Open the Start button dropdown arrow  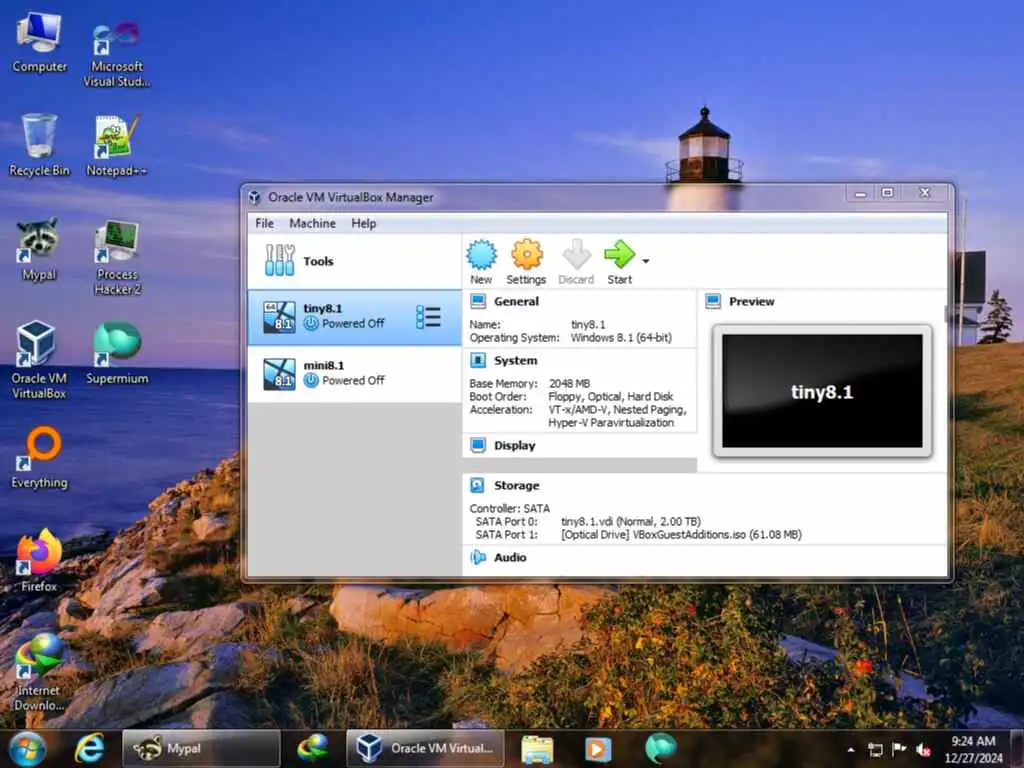coord(646,261)
